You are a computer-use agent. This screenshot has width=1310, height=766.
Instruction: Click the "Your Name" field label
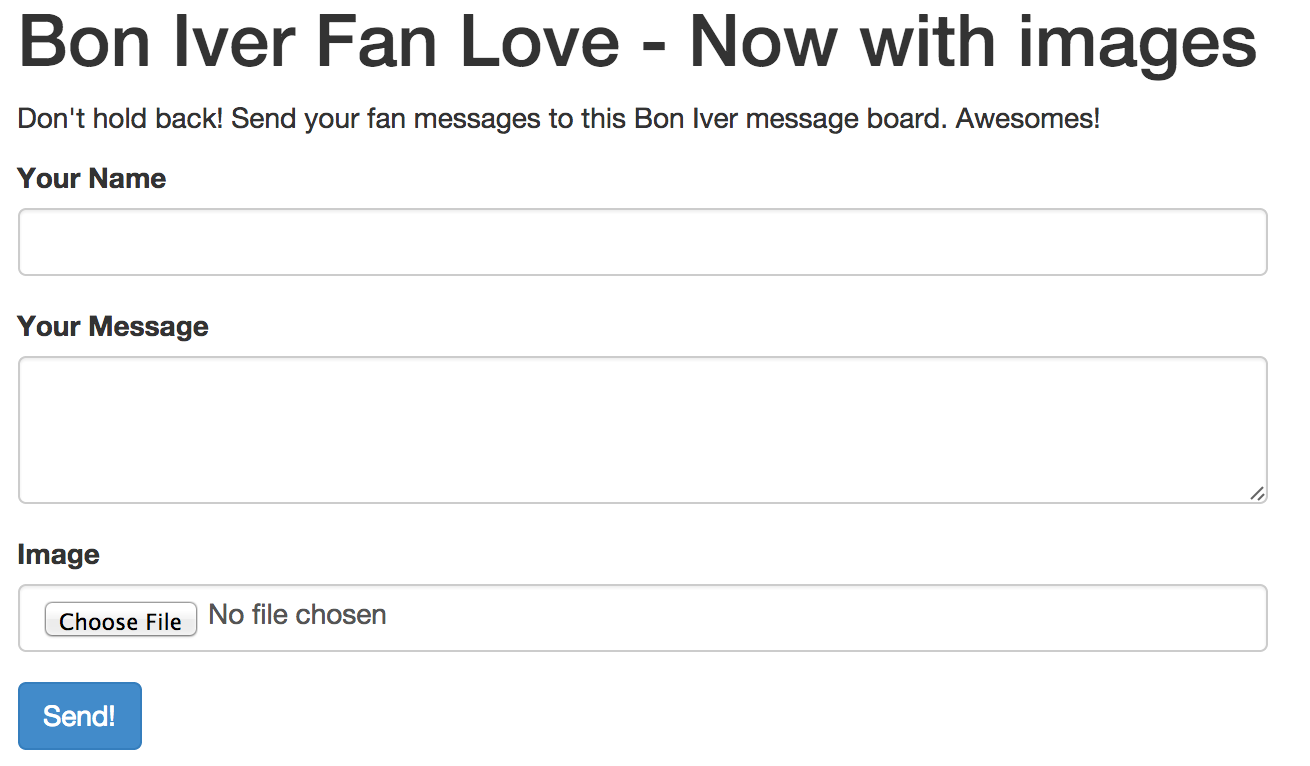[92, 179]
